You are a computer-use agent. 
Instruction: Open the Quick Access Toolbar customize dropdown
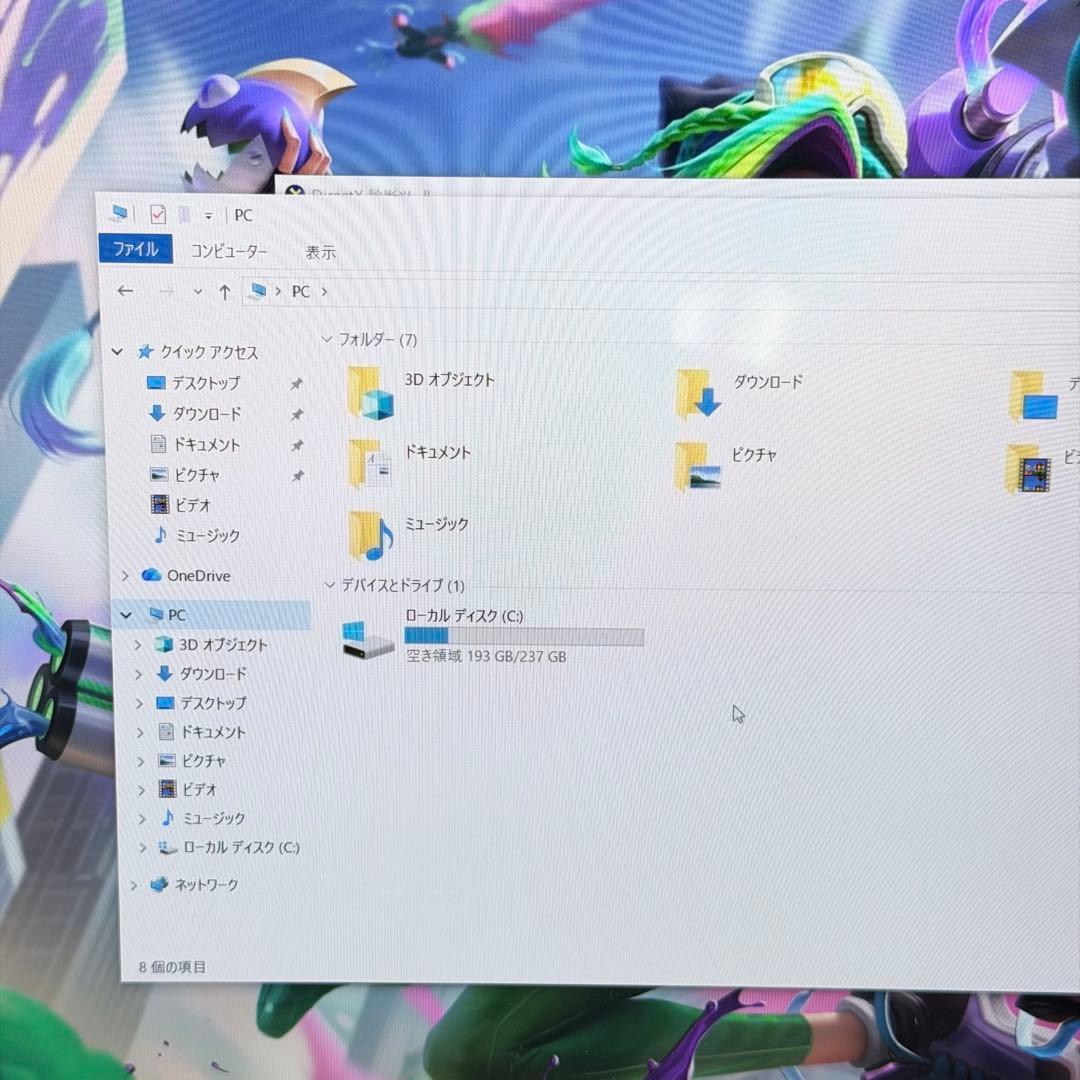click(x=208, y=215)
